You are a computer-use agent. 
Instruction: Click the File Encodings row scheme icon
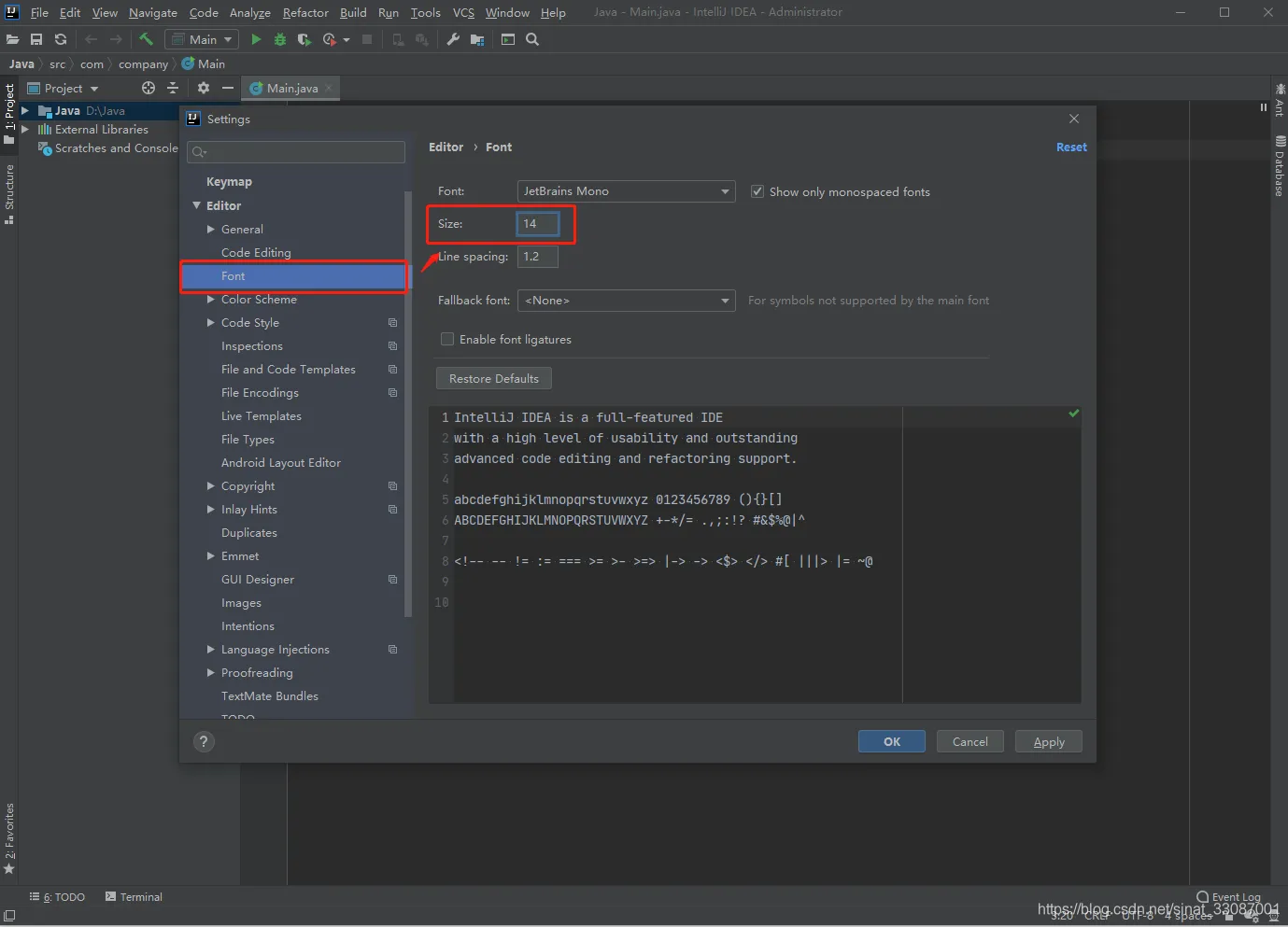(x=392, y=393)
